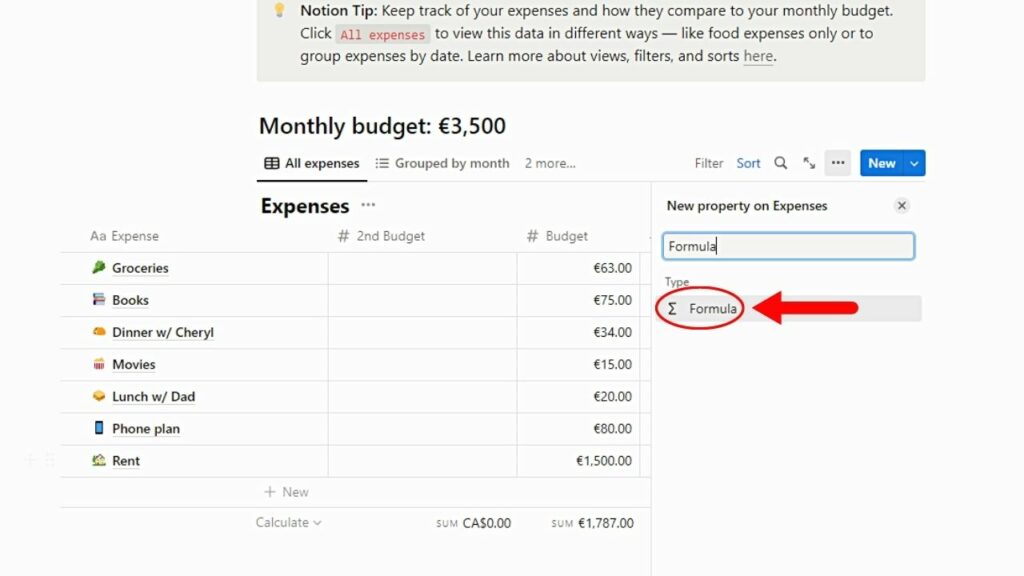The width and height of the screenshot is (1024, 576).
Task: Open the search magnifying glass
Action: [779, 162]
